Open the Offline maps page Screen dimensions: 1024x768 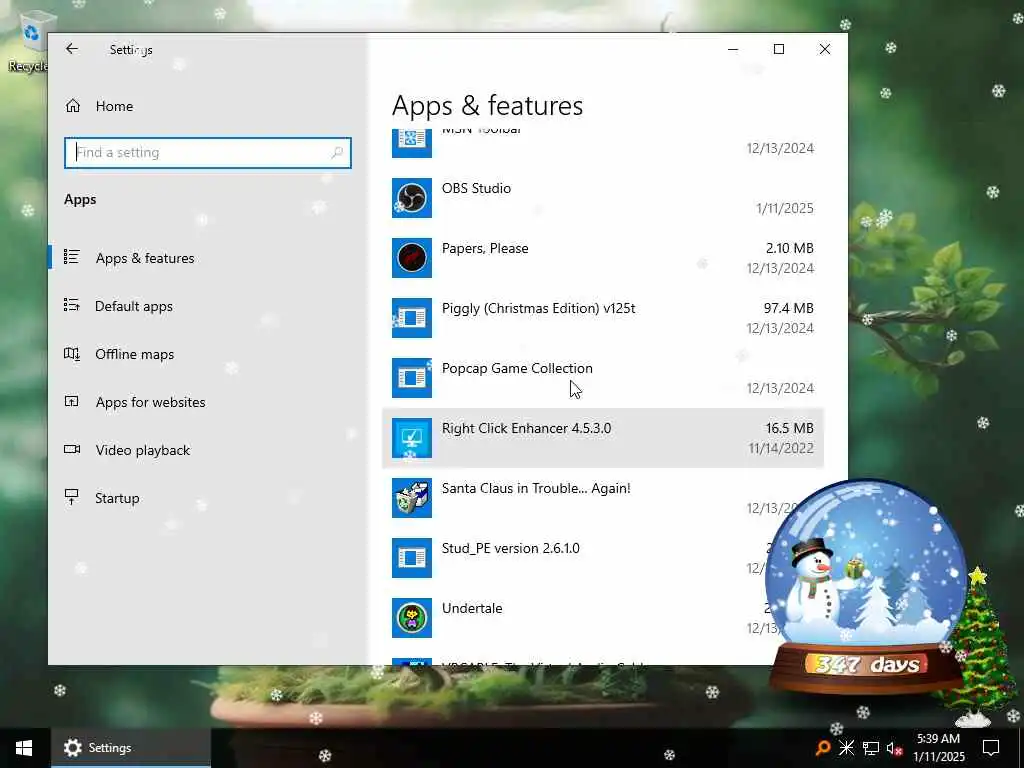click(x=135, y=354)
